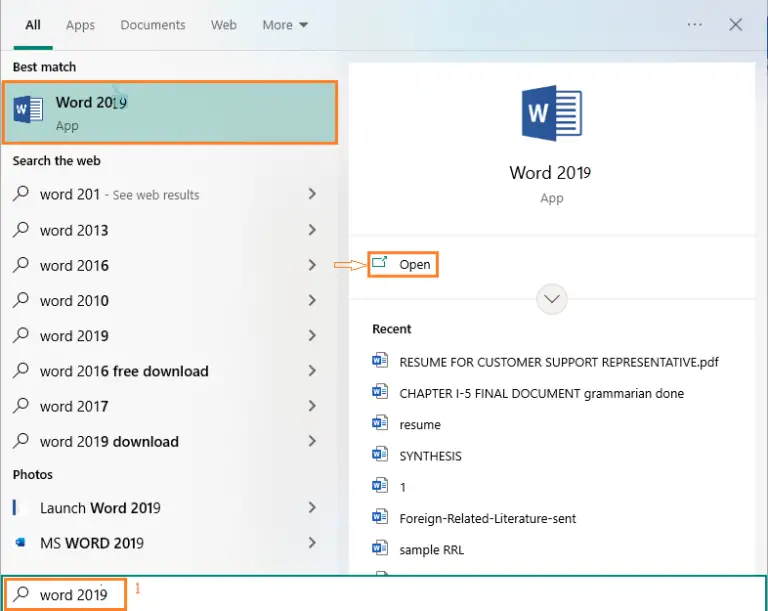Expand the arrow next to 'word 2010'
768x611 pixels.
(x=312, y=300)
